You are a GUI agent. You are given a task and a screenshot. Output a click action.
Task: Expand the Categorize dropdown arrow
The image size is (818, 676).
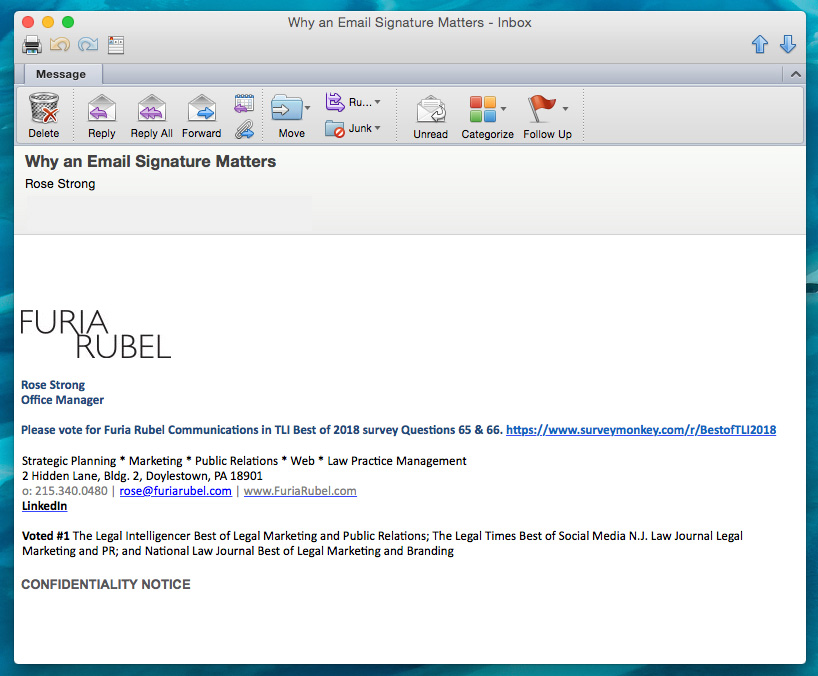coord(503,109)
